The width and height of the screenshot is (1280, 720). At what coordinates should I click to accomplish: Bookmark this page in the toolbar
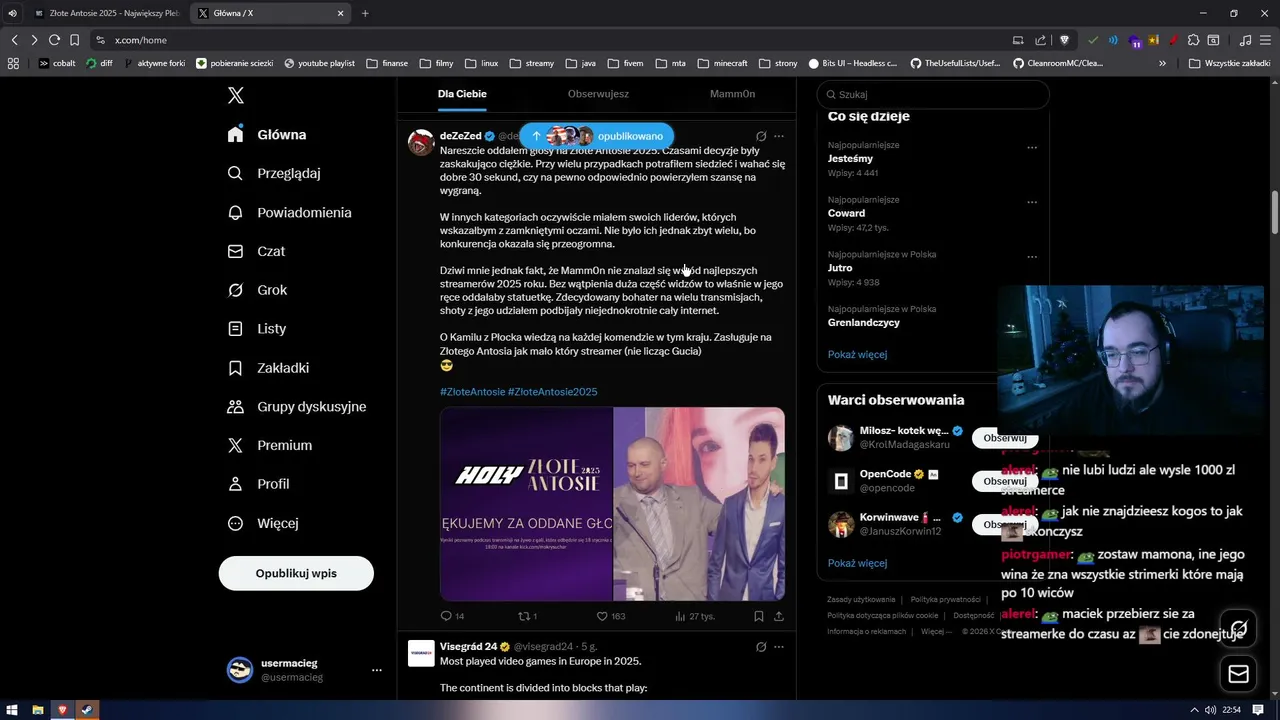coord(74,40)
